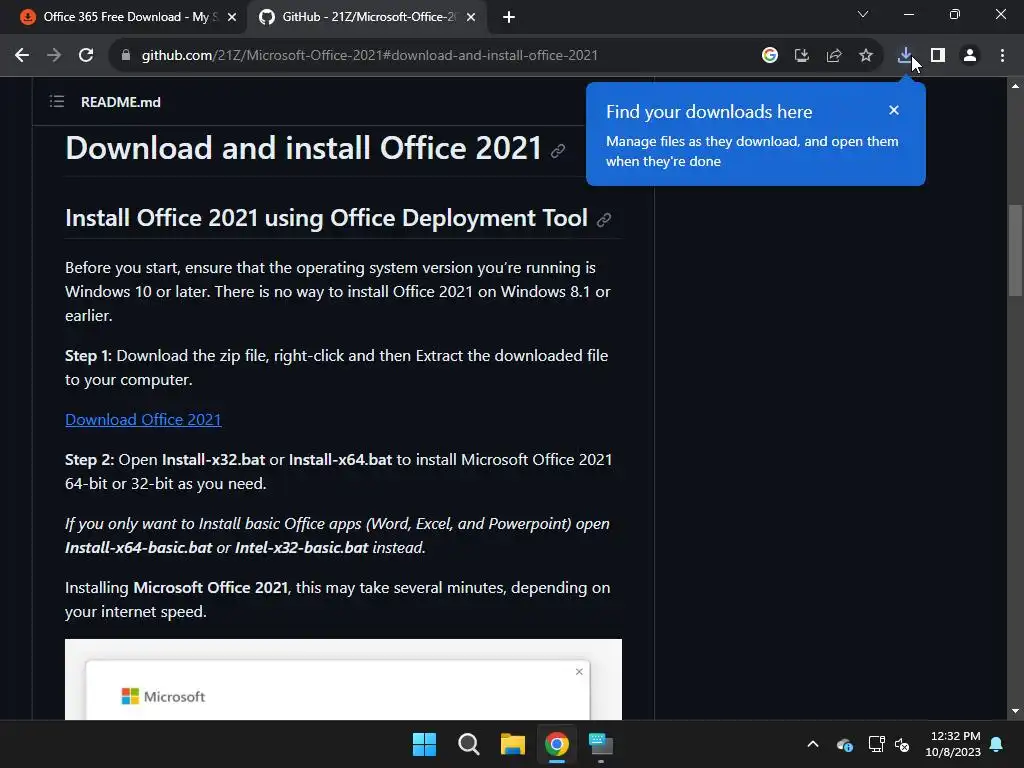Dismiss the Find your downloads here popup

click(894, 110)
